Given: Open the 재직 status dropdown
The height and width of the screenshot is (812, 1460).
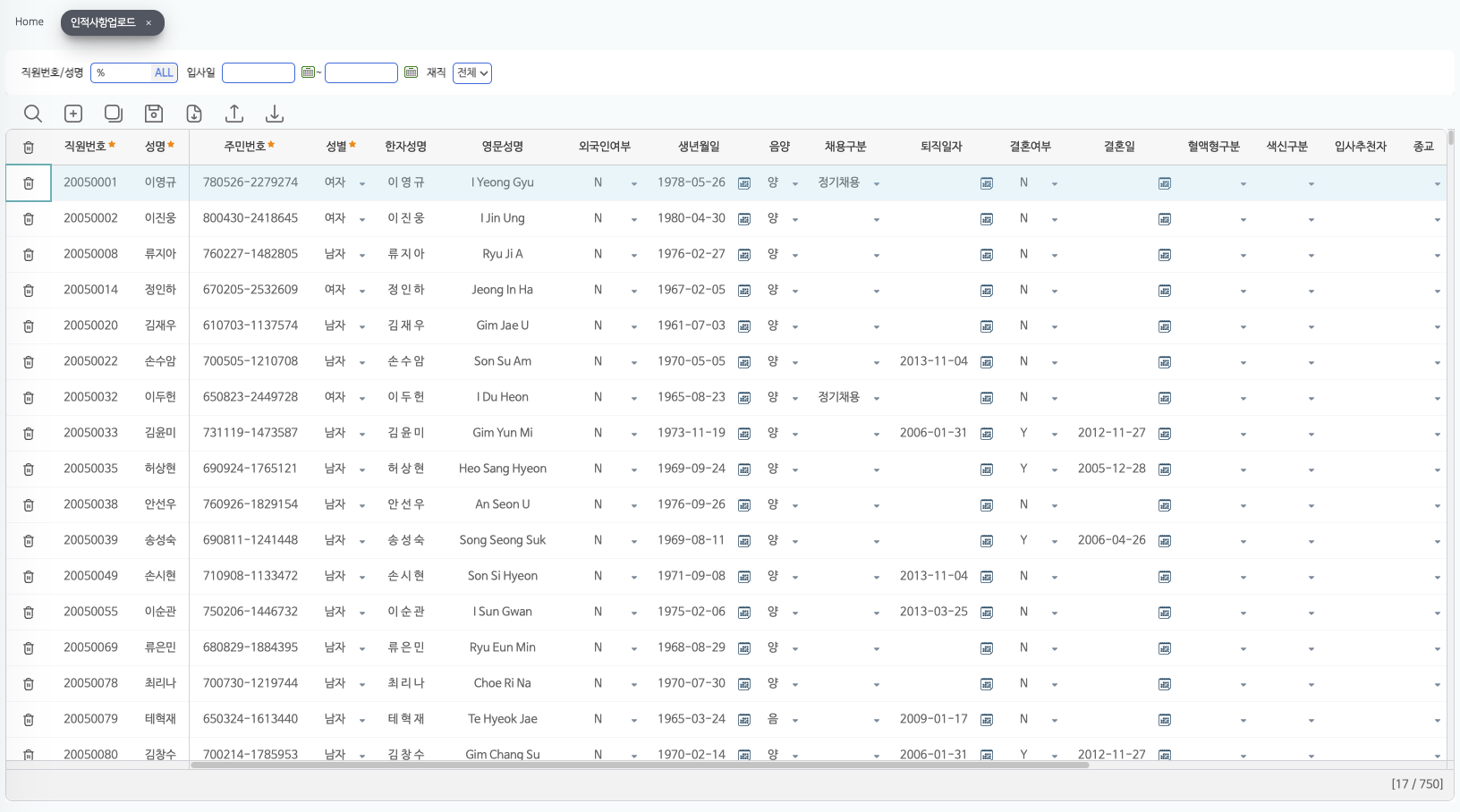Looking at the screenshot, I should [x=472, y=73].
